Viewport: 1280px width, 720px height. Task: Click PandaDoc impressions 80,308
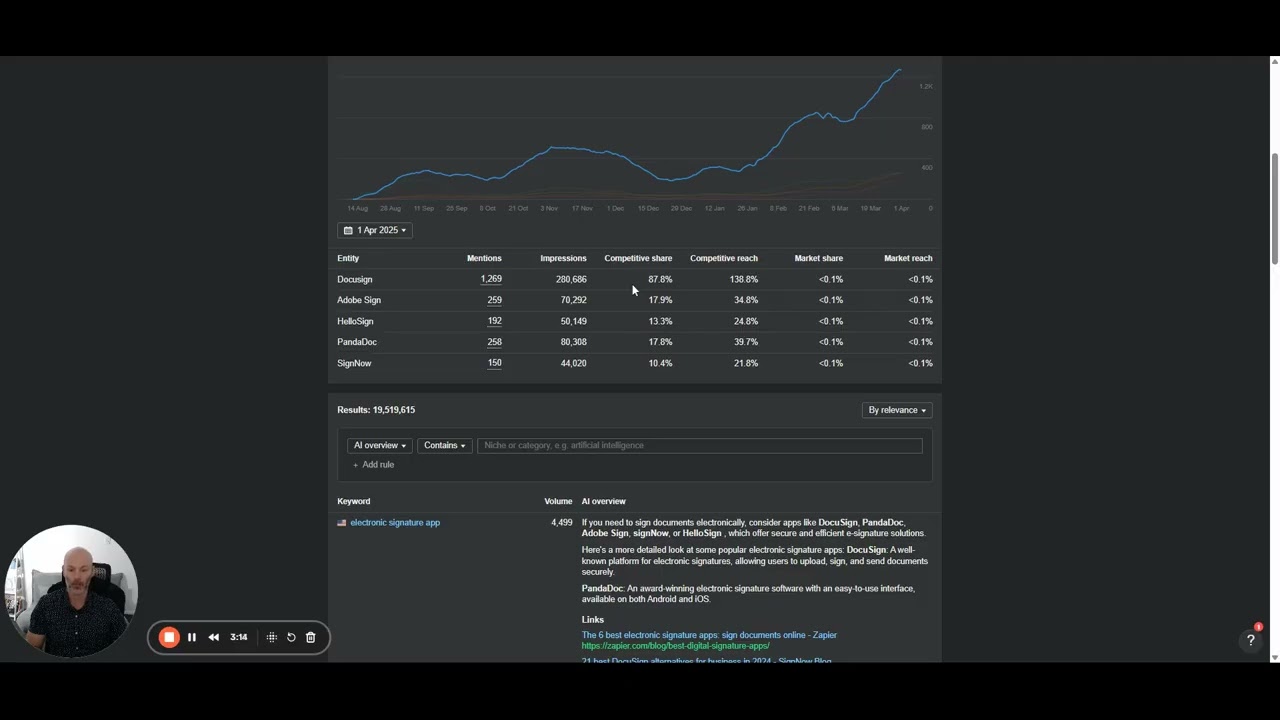click(x=574, y=342)
